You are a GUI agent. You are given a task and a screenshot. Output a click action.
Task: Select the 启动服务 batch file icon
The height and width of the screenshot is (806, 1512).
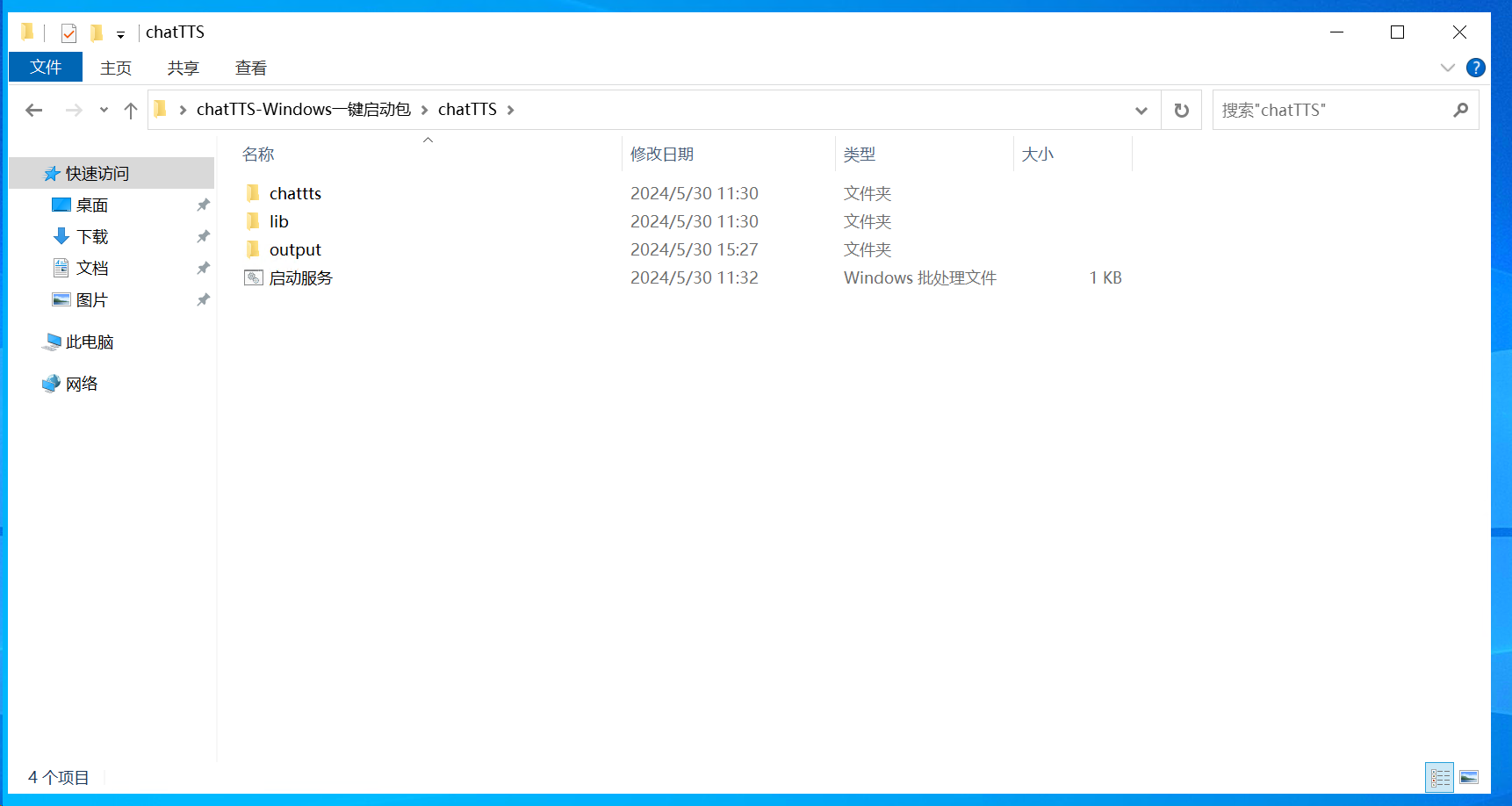tap(254, 277)
